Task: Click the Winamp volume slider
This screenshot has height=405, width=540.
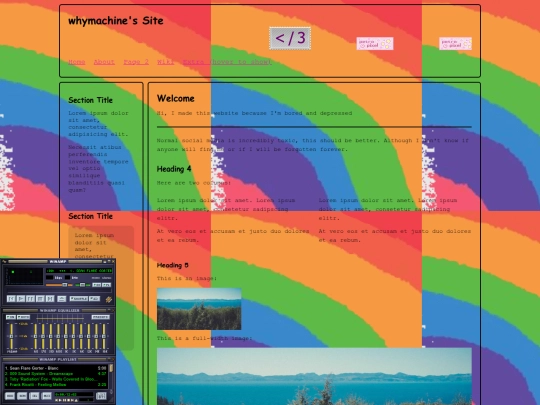Action: (x=59, y=285)
